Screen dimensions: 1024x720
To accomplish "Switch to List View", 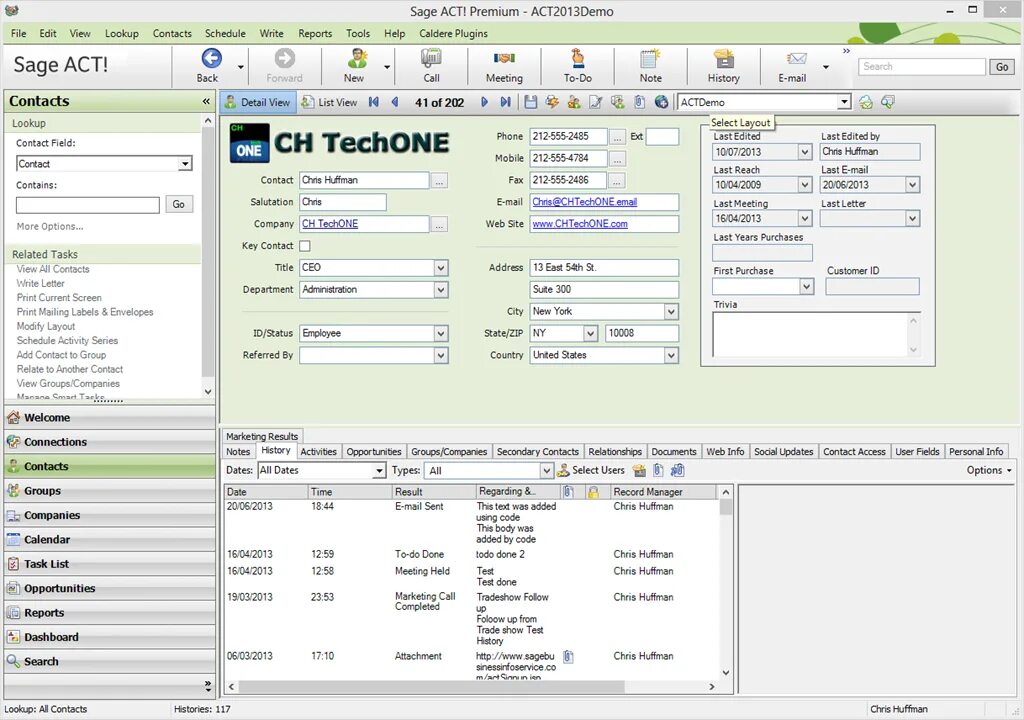I will click(x=329, y=102).
